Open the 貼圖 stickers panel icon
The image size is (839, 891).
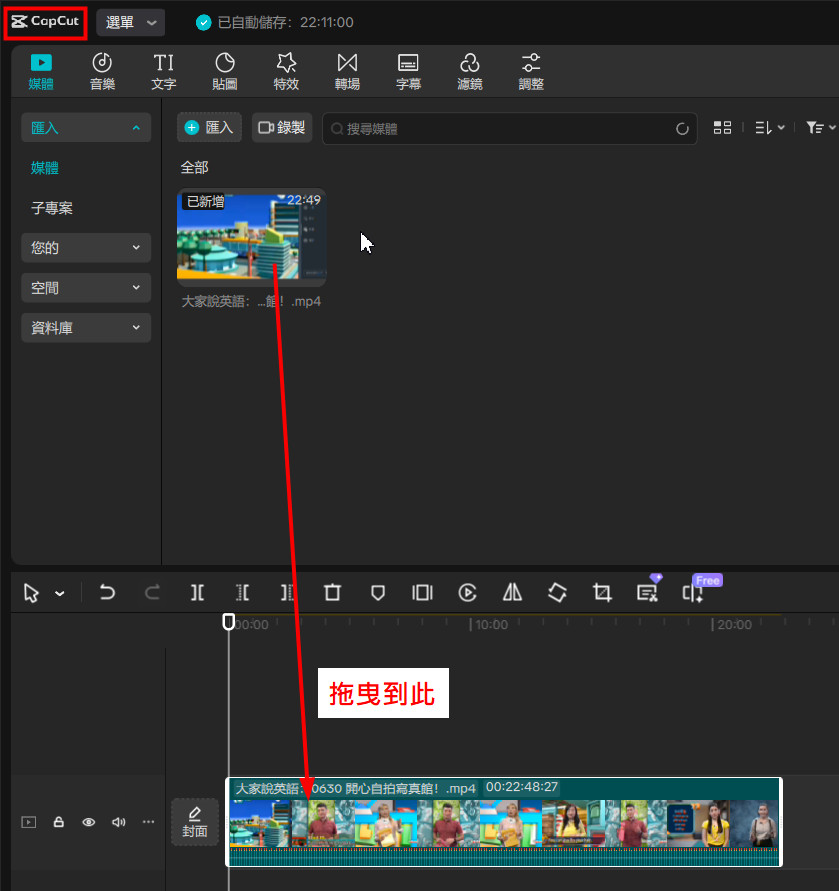[225, 72]
